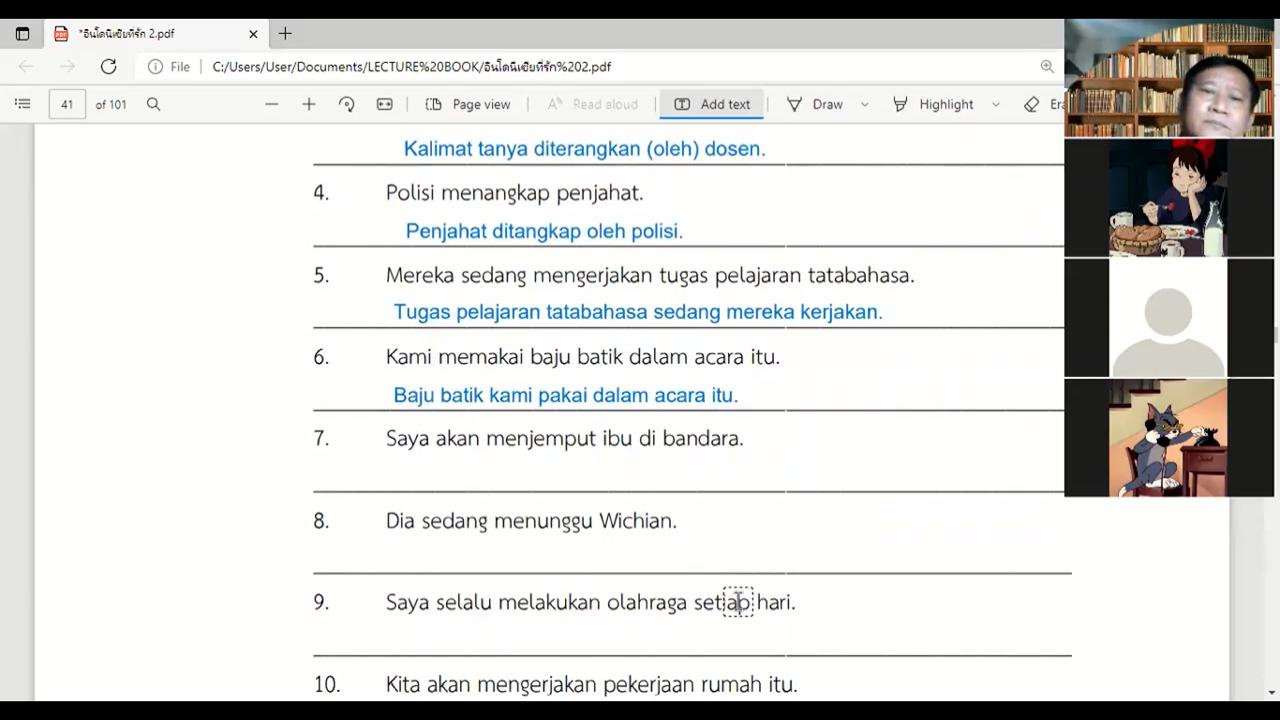The image size is (1280, 720).
Task: Click the page number field showing 41
Action: coord(67,104)
